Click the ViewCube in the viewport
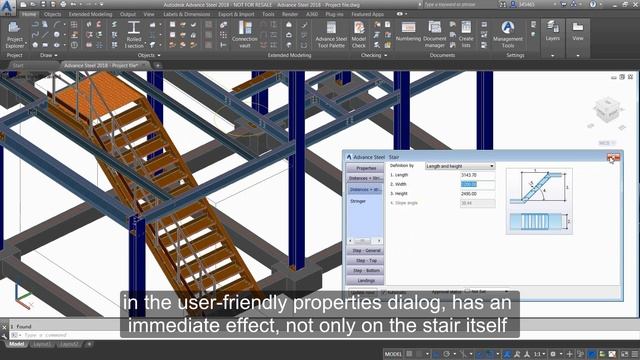 pyautogui.click(x=608, y=109)
